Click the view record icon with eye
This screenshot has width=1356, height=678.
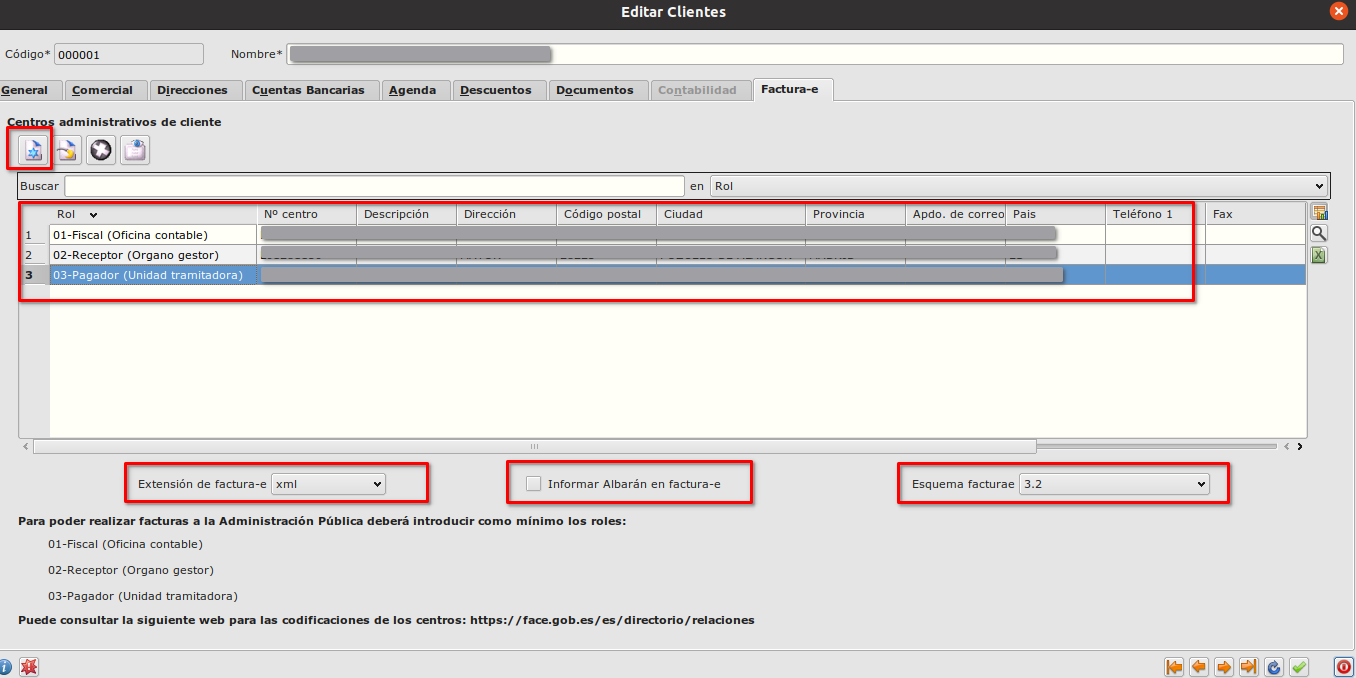coord(135,150)
